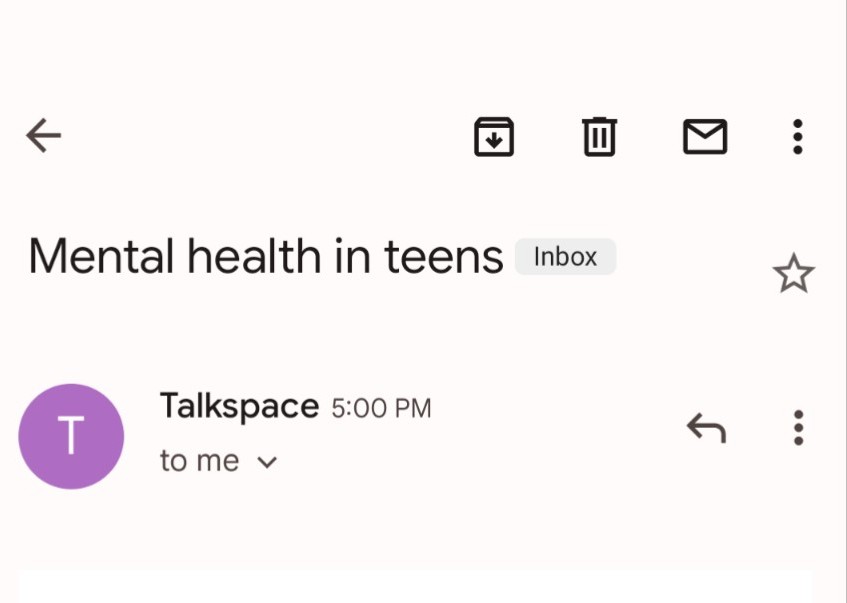Delete the email using the trash icon
This screenshot has width=847, height=603.
coord(600,137)
